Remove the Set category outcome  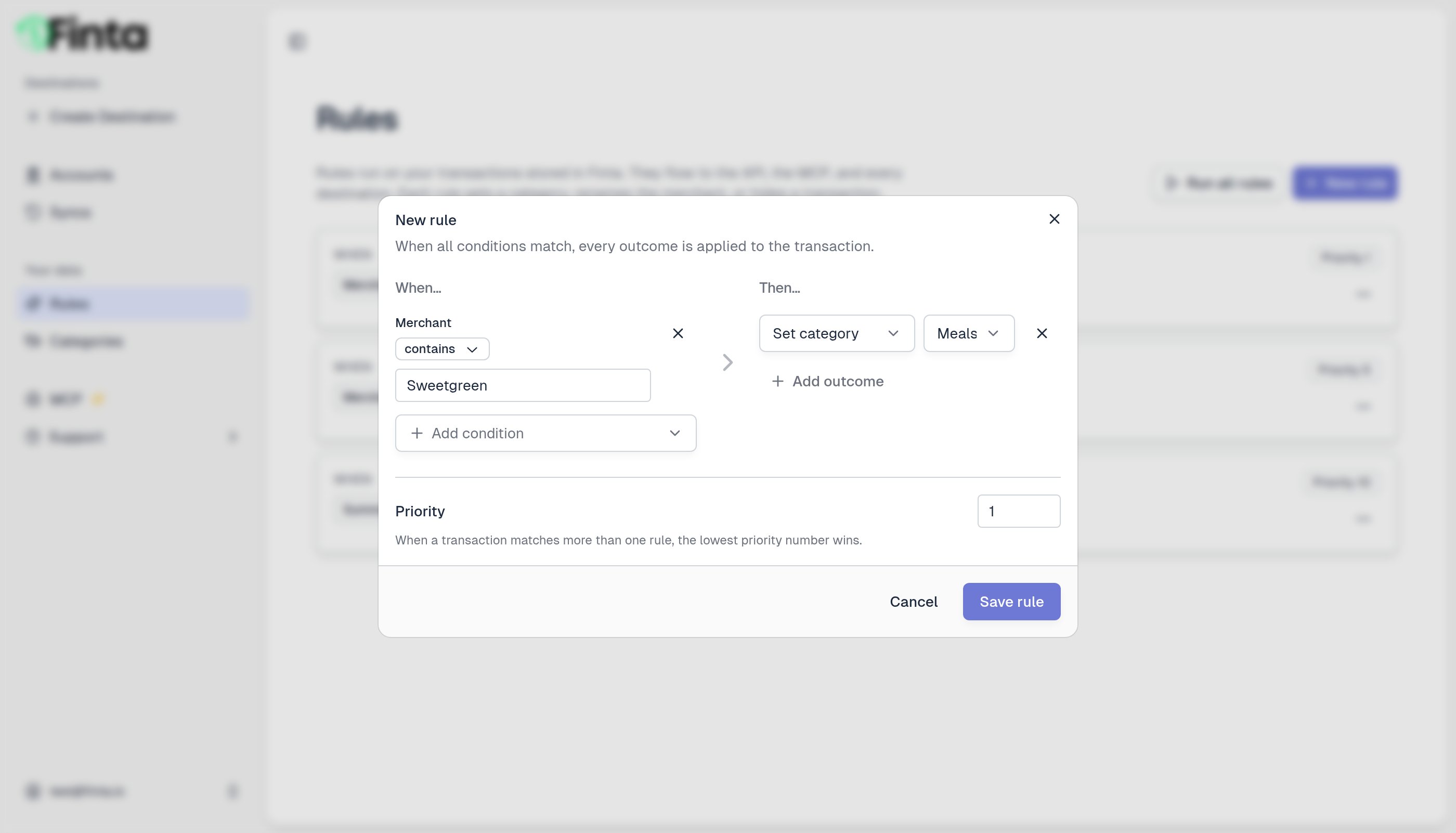(1041, 333)
